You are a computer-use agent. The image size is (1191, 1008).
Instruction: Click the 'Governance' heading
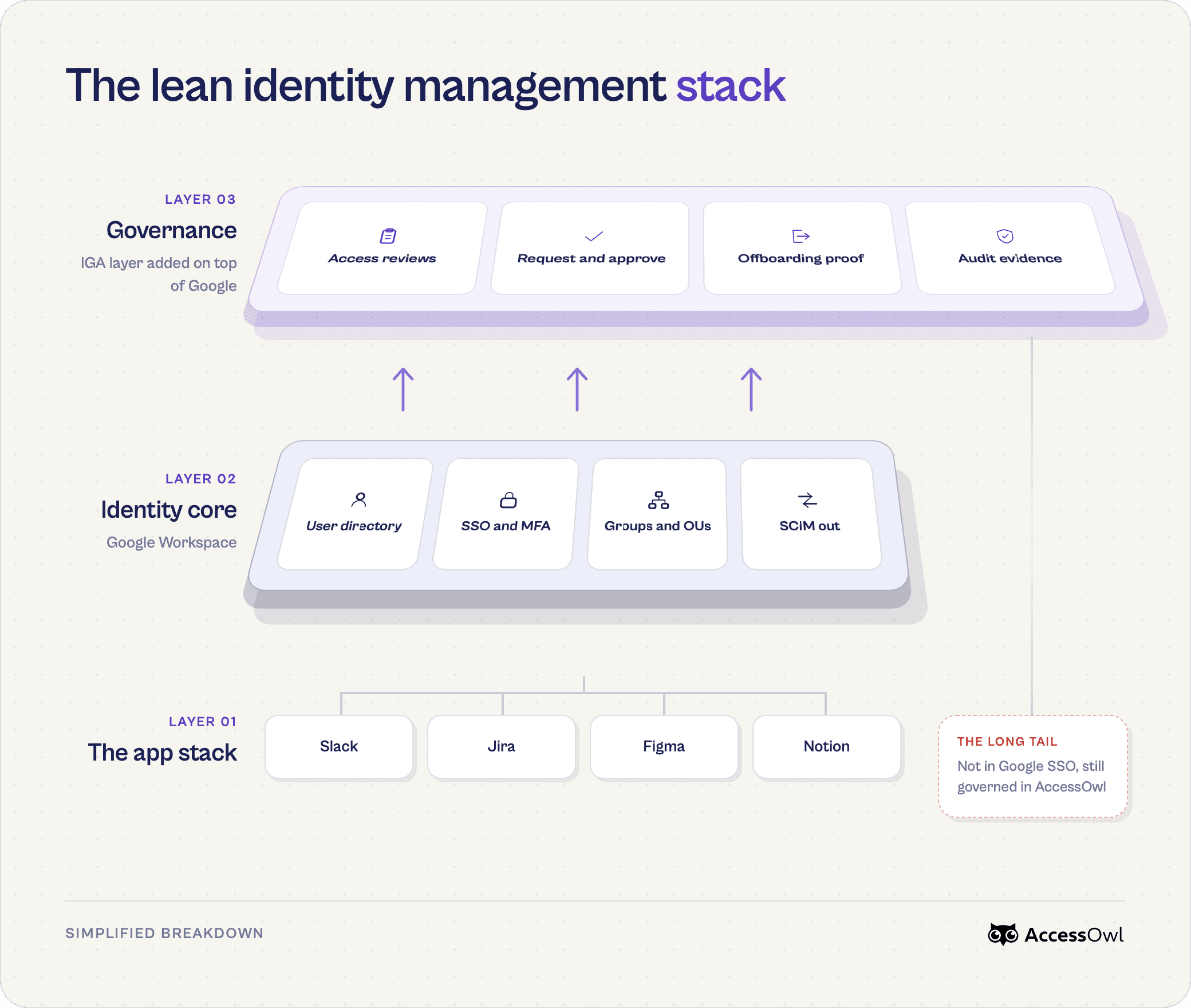172,230
